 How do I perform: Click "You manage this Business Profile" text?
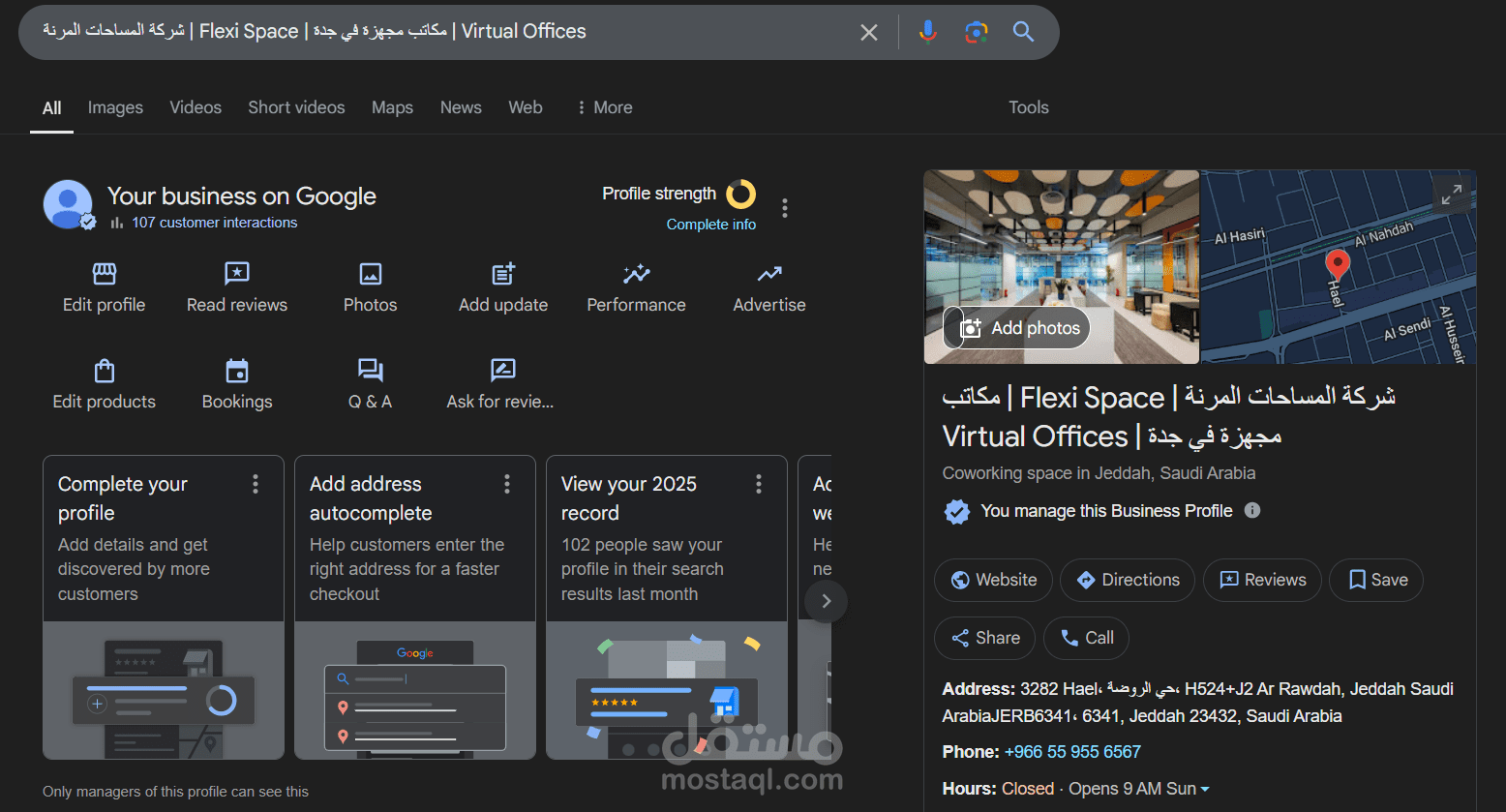[1106, 511]
